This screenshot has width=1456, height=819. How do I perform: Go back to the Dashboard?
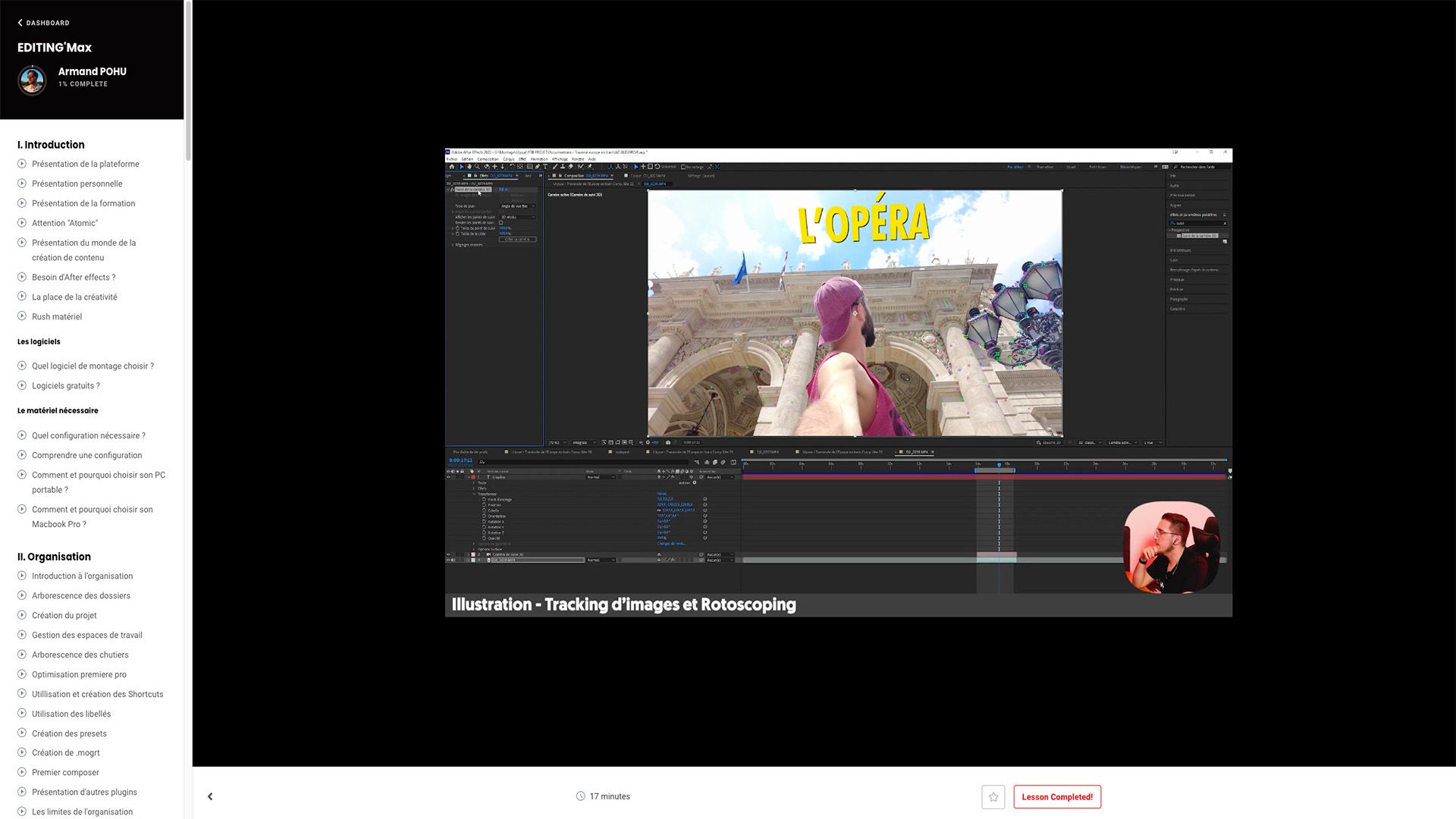click(x=43, y=23)
